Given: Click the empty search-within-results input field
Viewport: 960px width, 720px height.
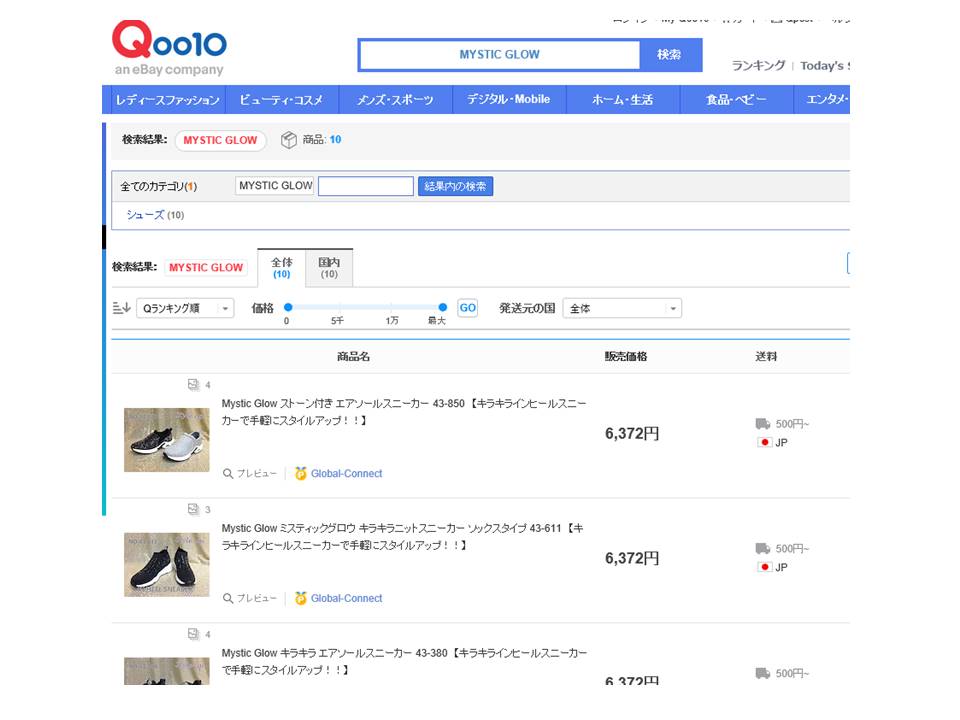Looking at the screenshot, I should click(366, 186).
